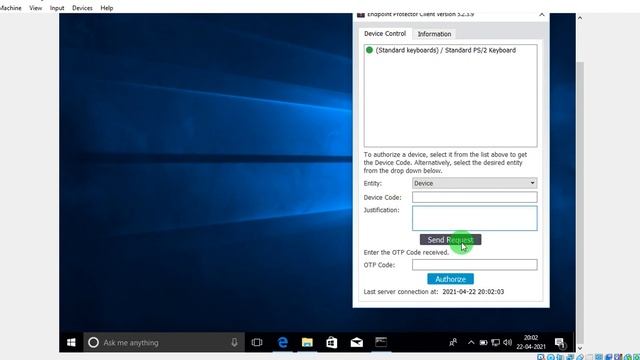Click the Justification text area
The height and width of the screenshot is (360, 640).
[474, 218]
